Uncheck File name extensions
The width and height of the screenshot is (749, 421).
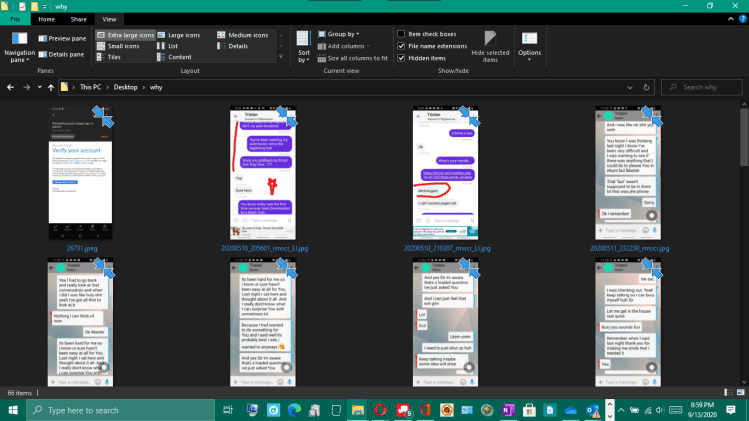coord(401,46)
